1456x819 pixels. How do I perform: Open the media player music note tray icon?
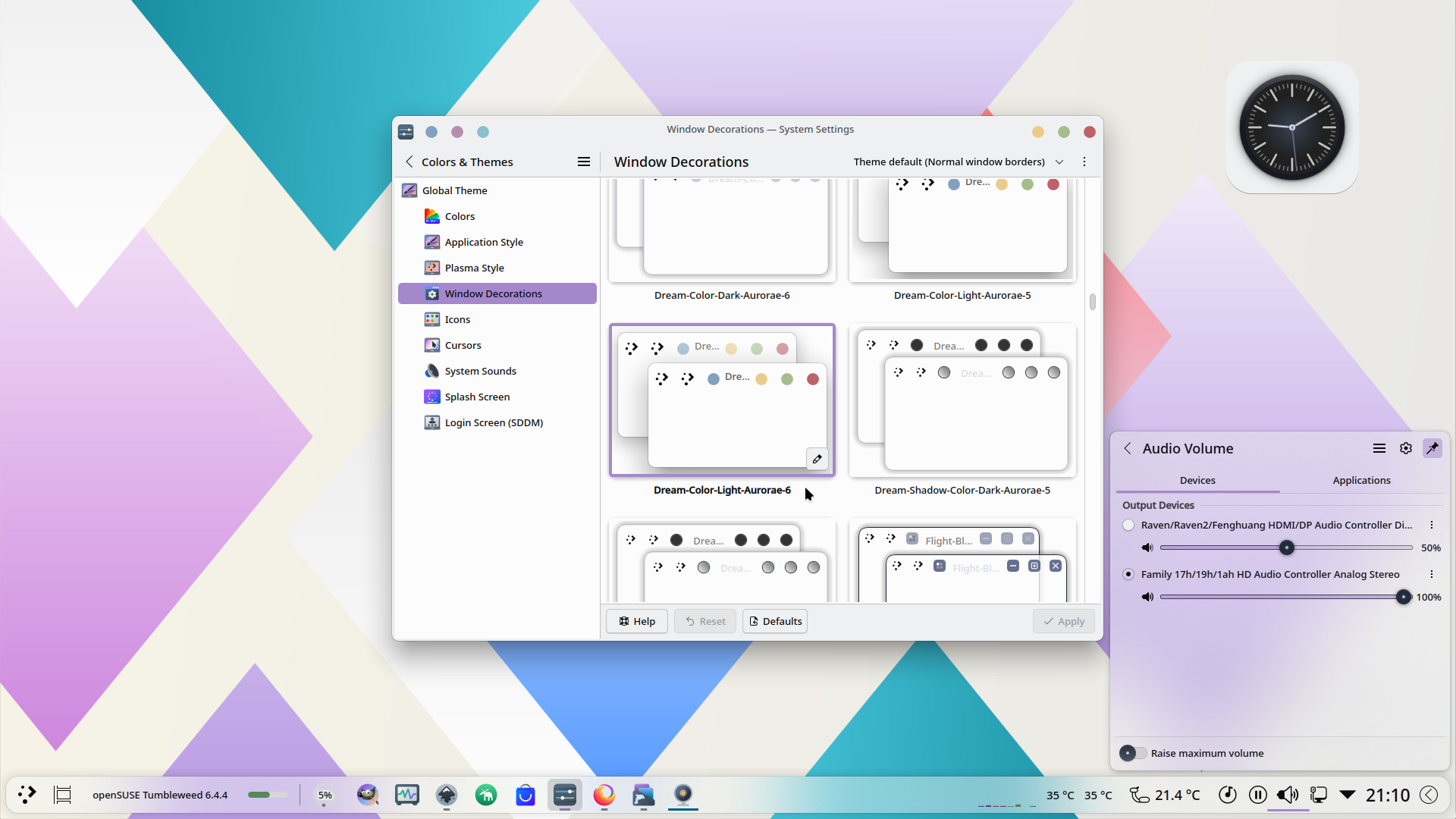click(1228, 795)
